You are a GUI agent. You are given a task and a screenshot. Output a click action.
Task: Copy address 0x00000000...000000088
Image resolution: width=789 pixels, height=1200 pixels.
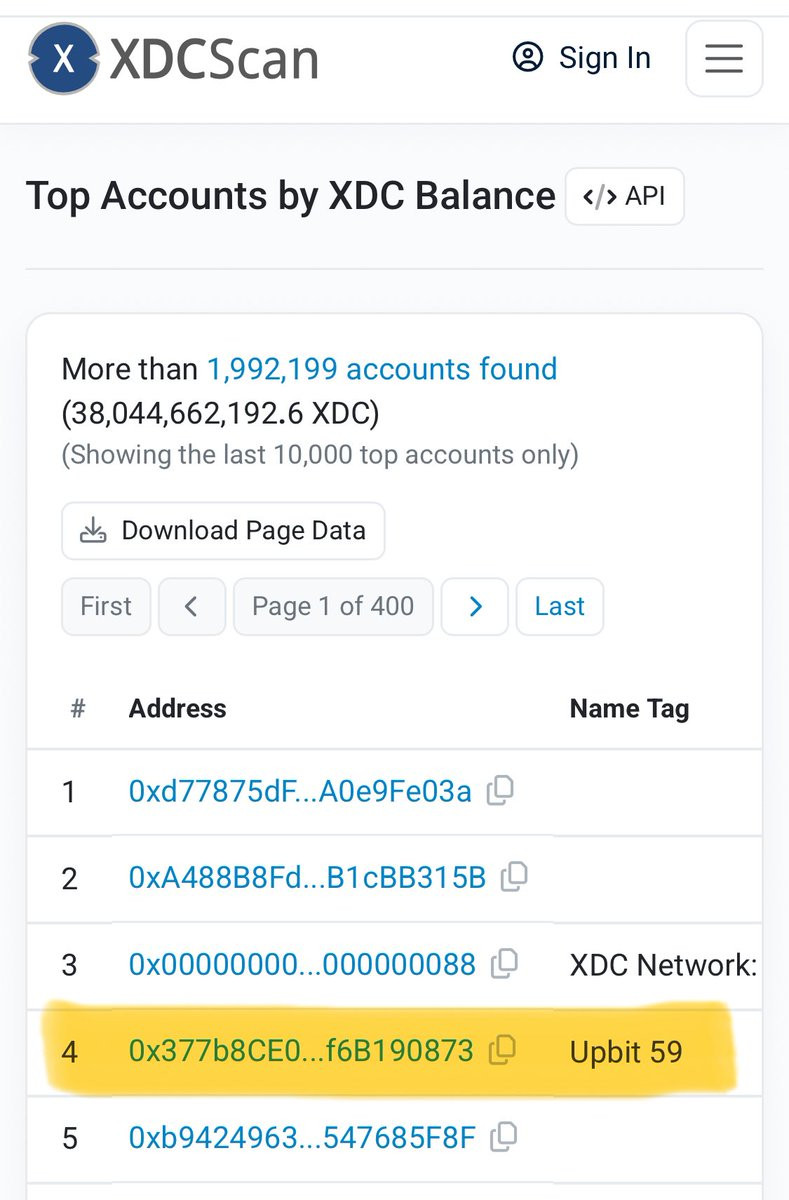pyautogui.click(x=504, y=964)
